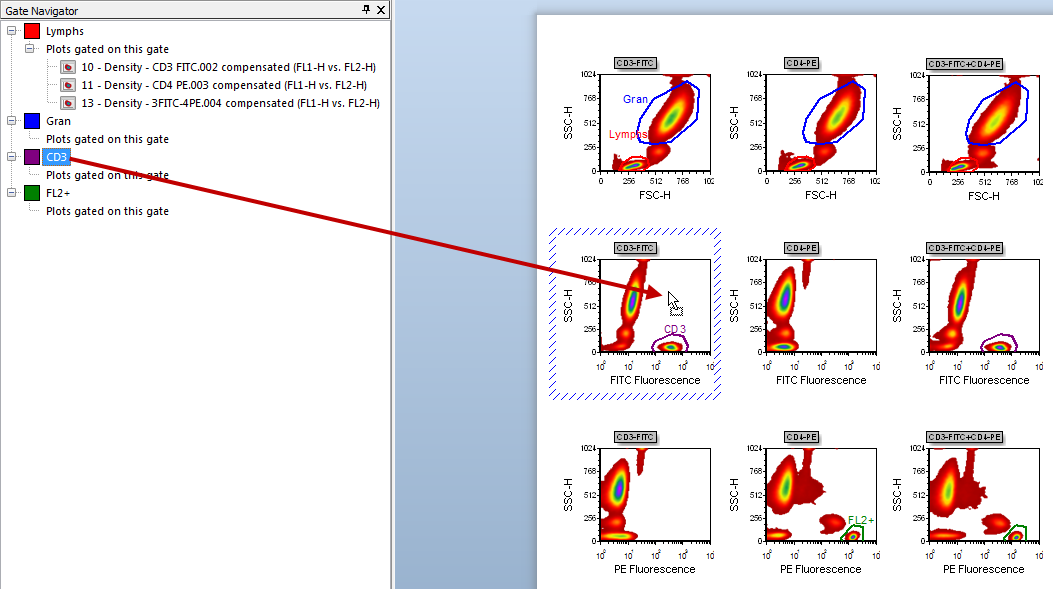Click the density plot icon for plot 10

[x=68, y=67]
